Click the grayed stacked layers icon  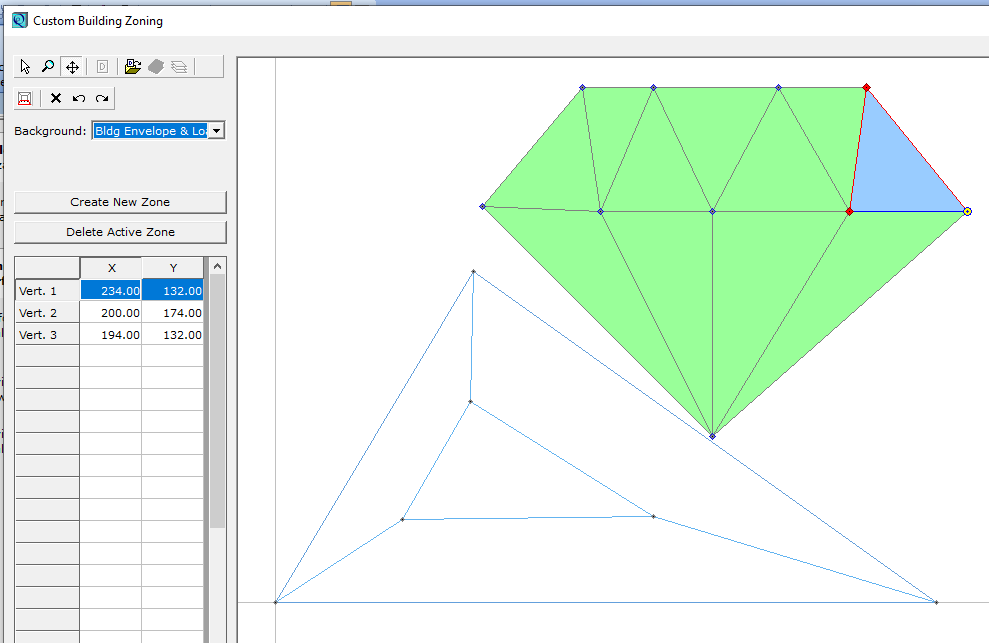click(x=179, y=66)
